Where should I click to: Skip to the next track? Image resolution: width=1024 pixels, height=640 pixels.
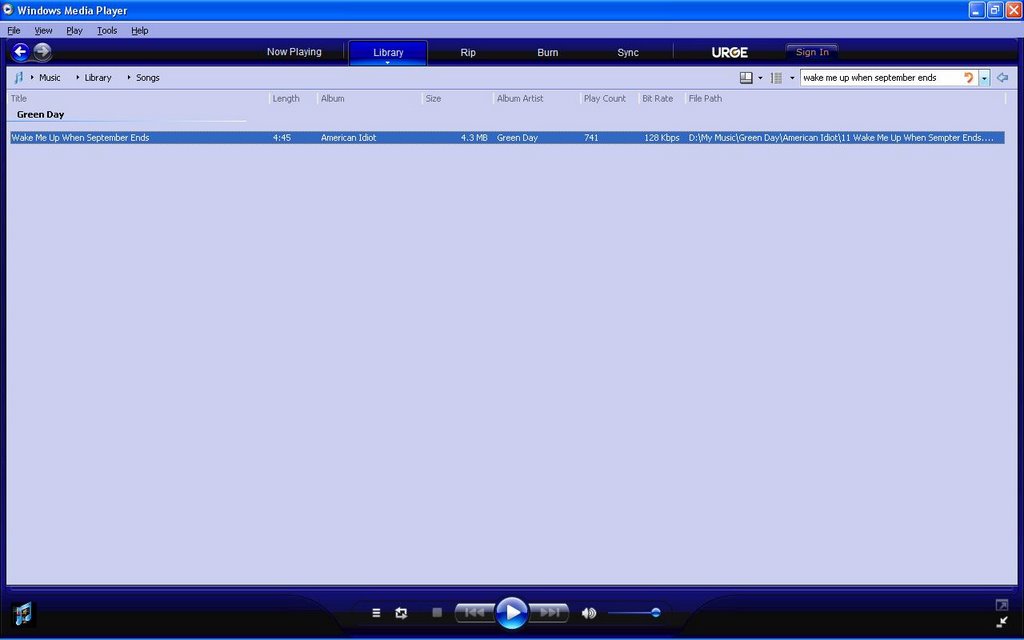click(x=549, y=613)
